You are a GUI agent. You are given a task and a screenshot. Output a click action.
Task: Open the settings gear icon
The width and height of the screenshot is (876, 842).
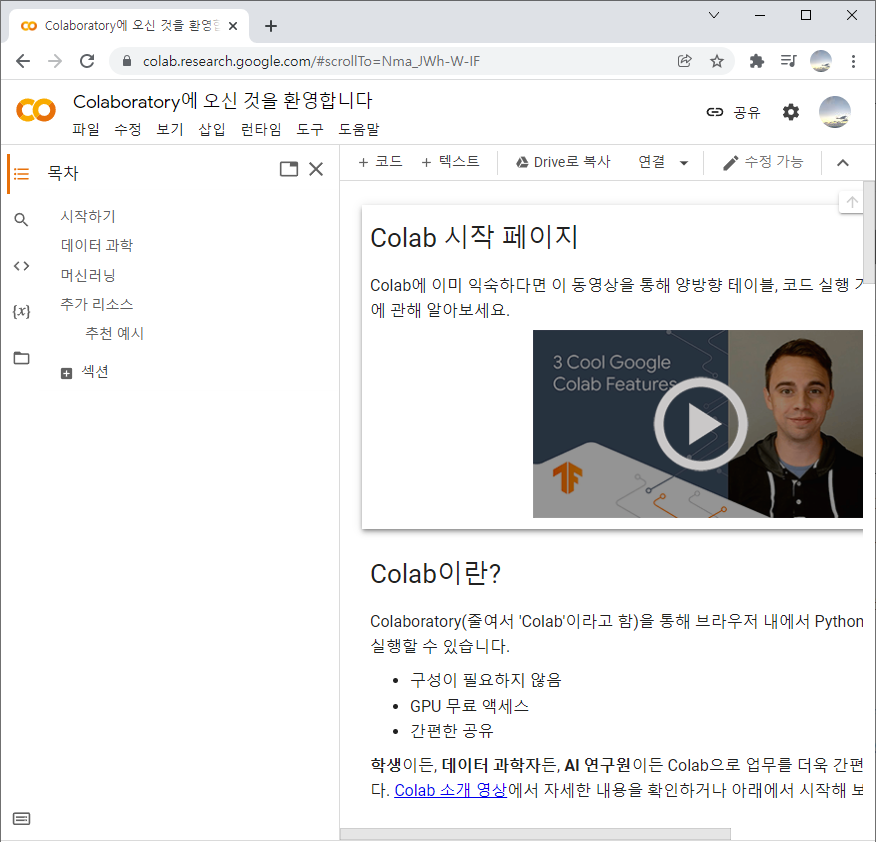(791, 112)
